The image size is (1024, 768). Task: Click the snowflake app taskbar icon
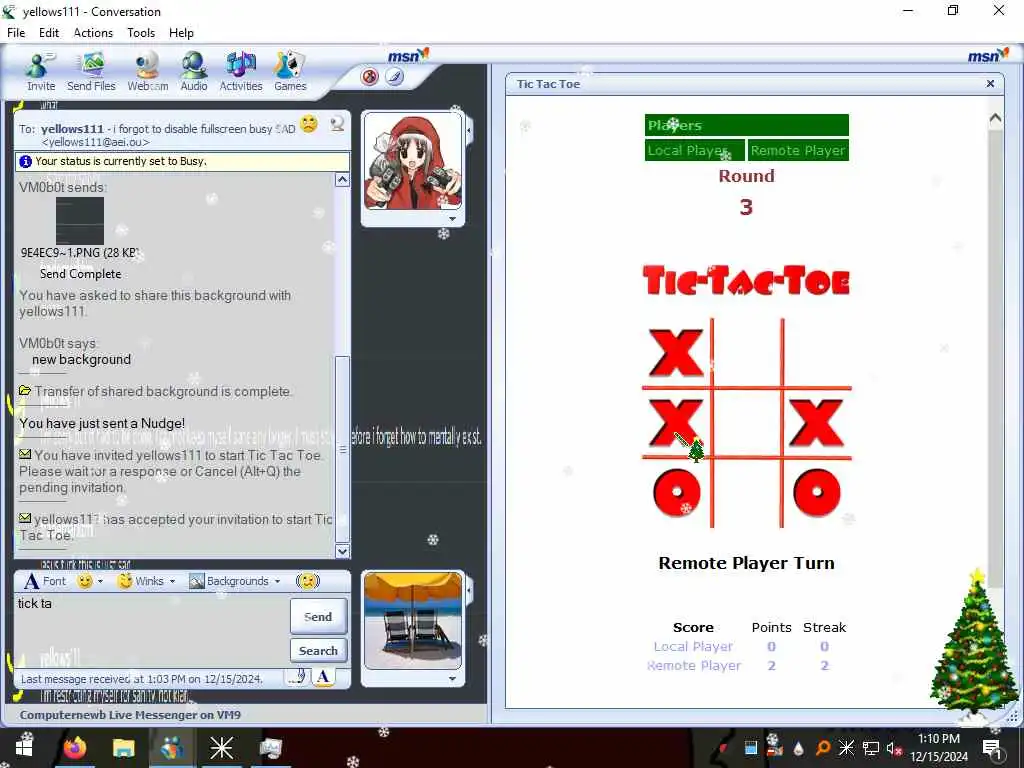(x=221, y=748)
